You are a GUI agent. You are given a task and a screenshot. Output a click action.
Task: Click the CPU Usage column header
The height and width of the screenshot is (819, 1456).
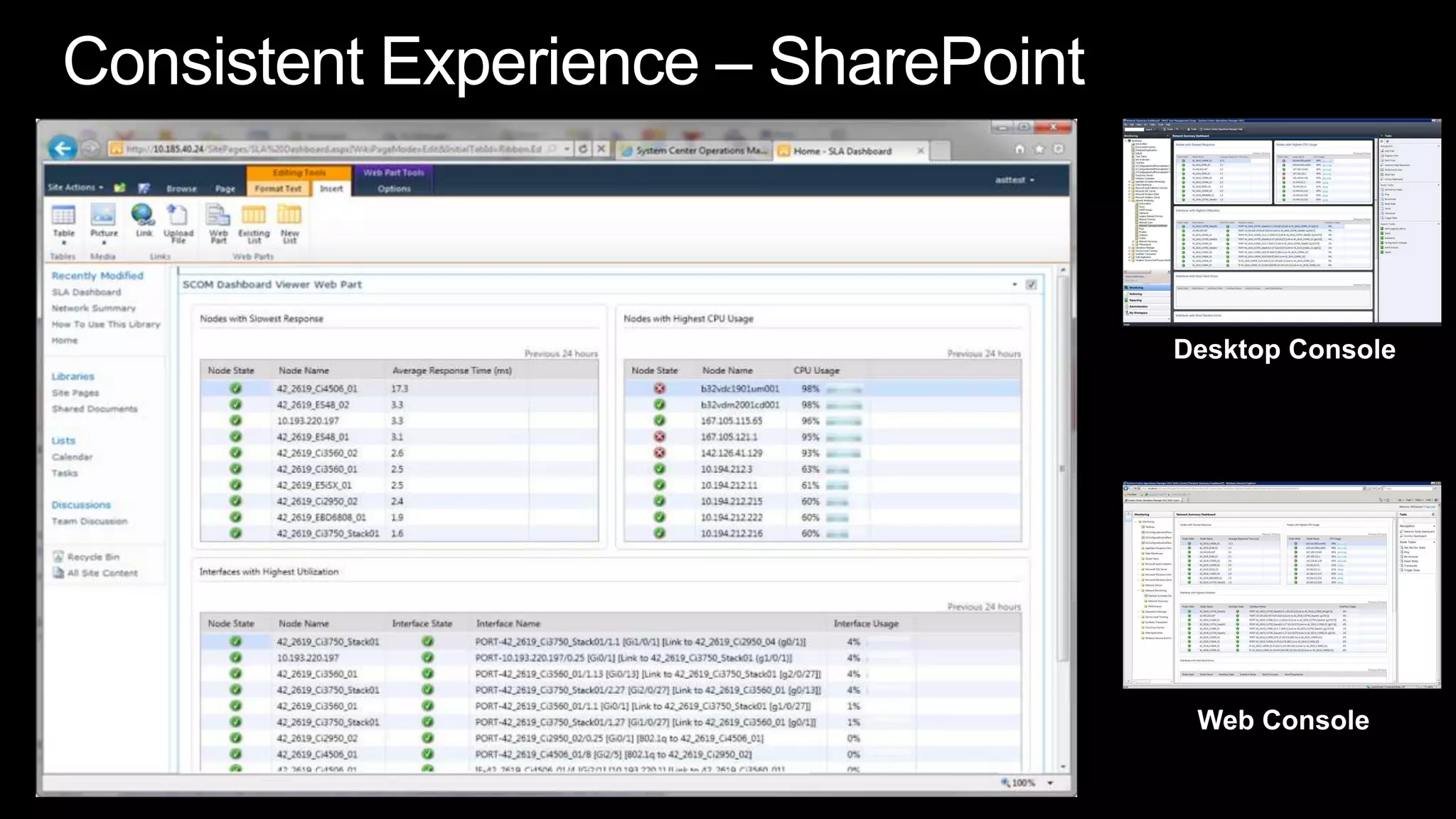point(816,370)
